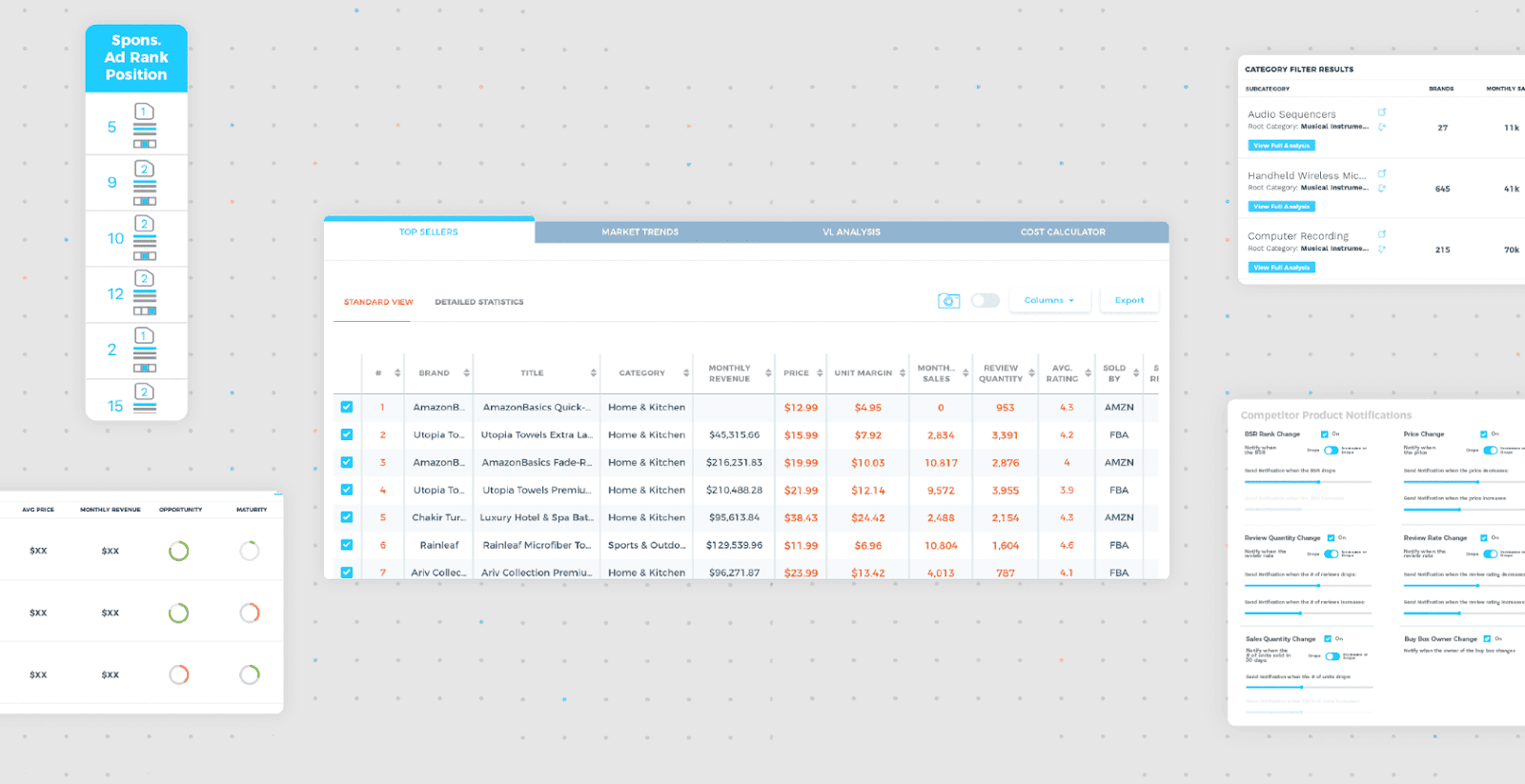Viewport: 1525px width, 784px height.
Task: Click the page 2 icon beside rank 9
Action: click(144, 170)
